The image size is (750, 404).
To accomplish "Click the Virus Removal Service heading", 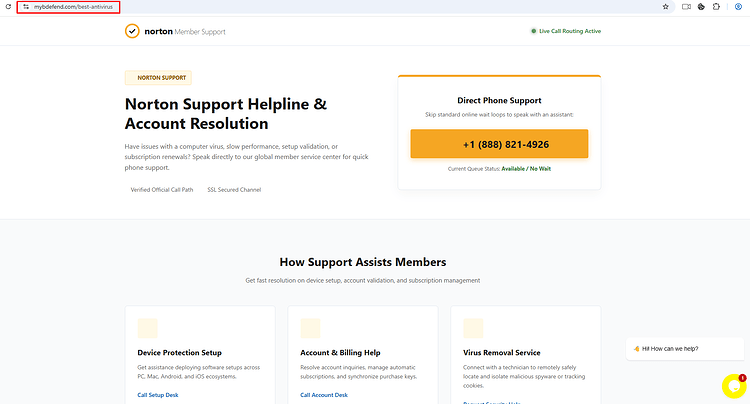I will click(502, 352).
